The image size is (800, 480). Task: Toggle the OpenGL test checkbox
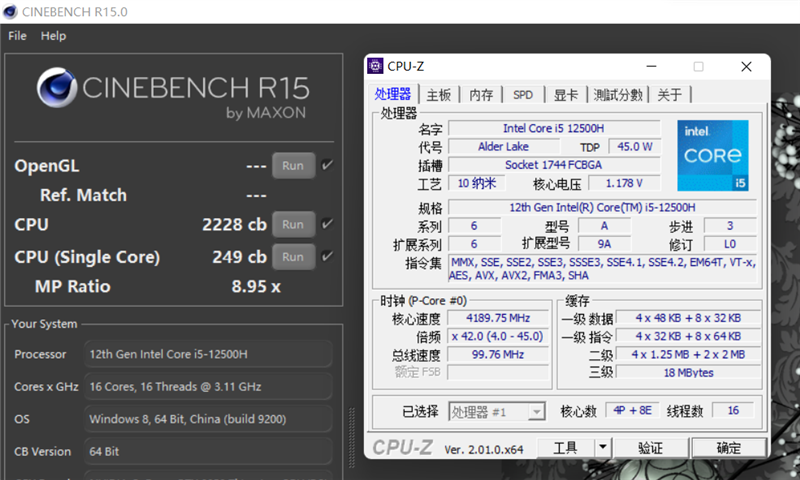click(x=327, y=165)
